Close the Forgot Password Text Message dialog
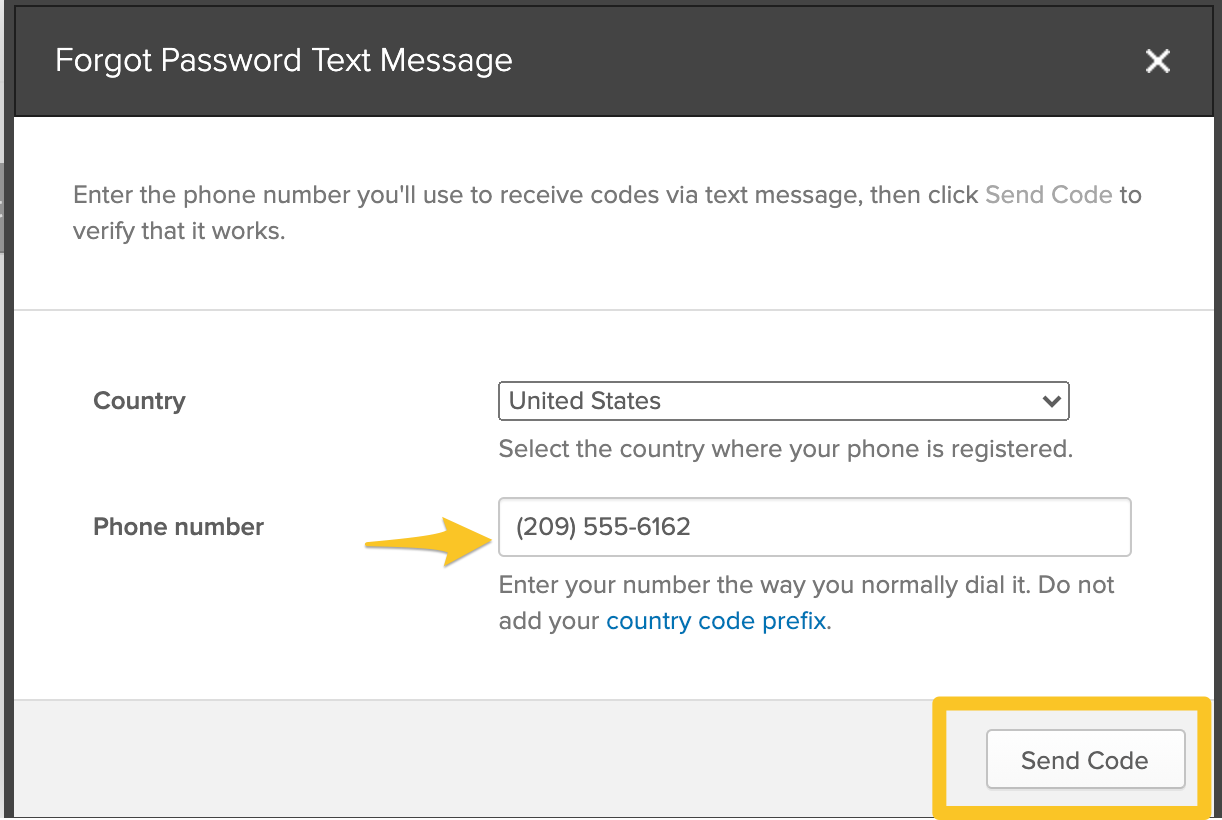This screenshot has width=1222, height=820. coord(1157,62)
